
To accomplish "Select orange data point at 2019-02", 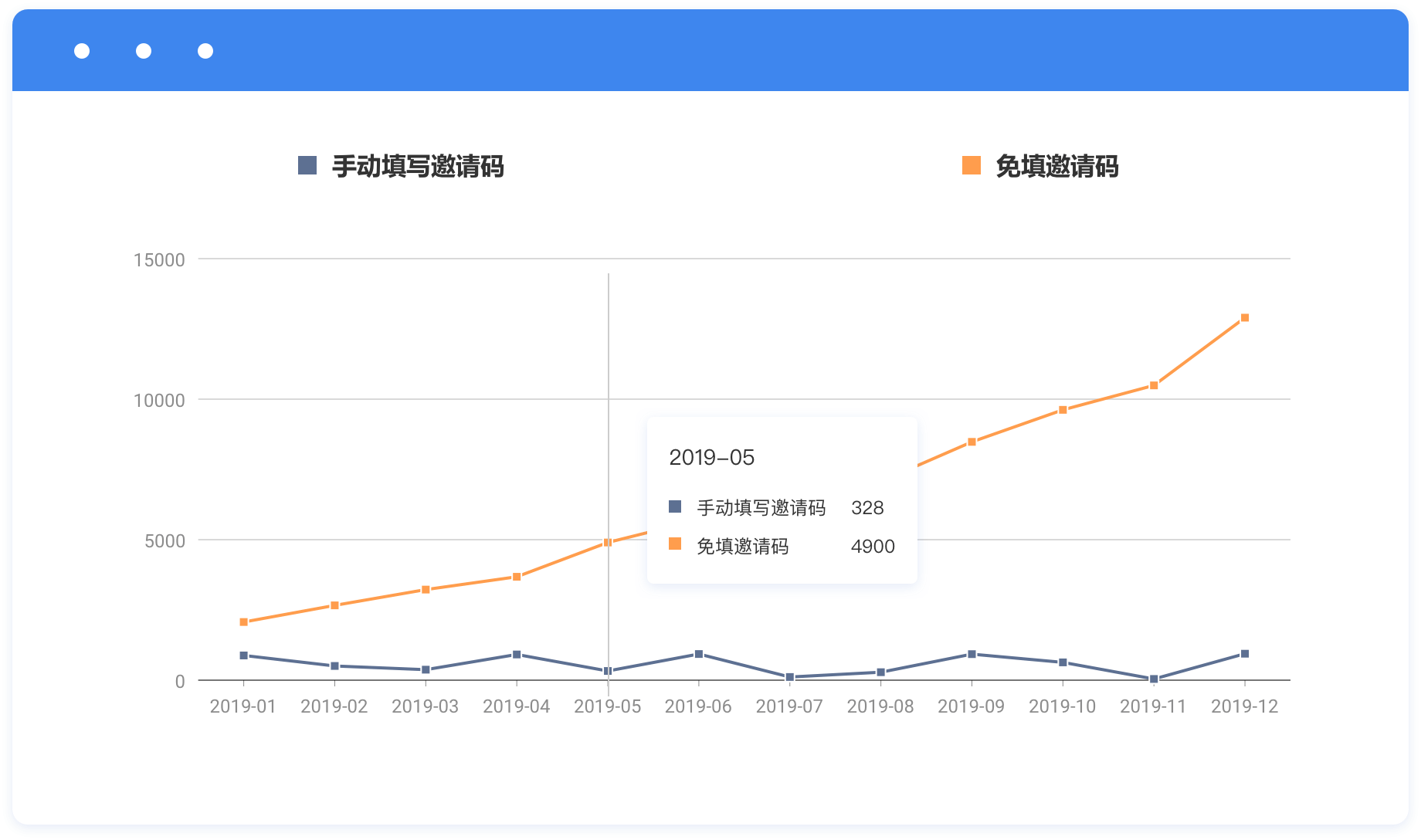I will 334,605.
